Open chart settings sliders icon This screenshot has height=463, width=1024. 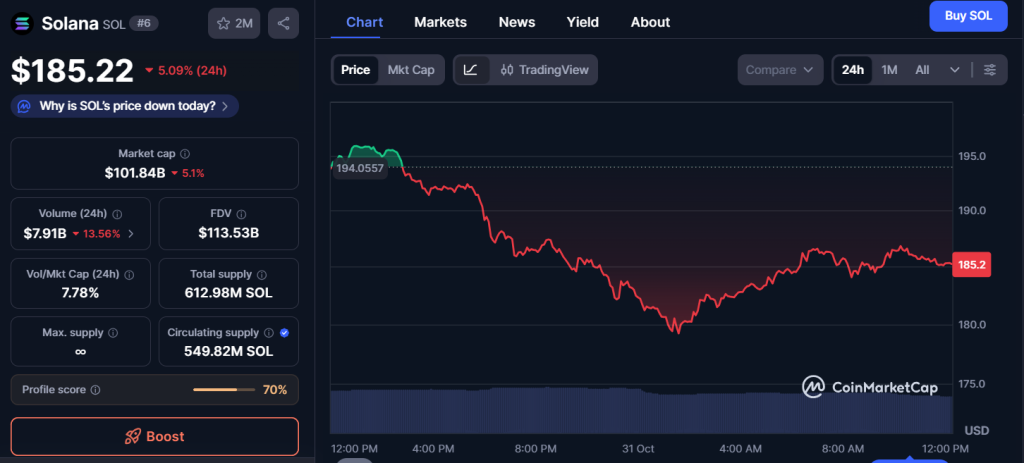[989, 70]
